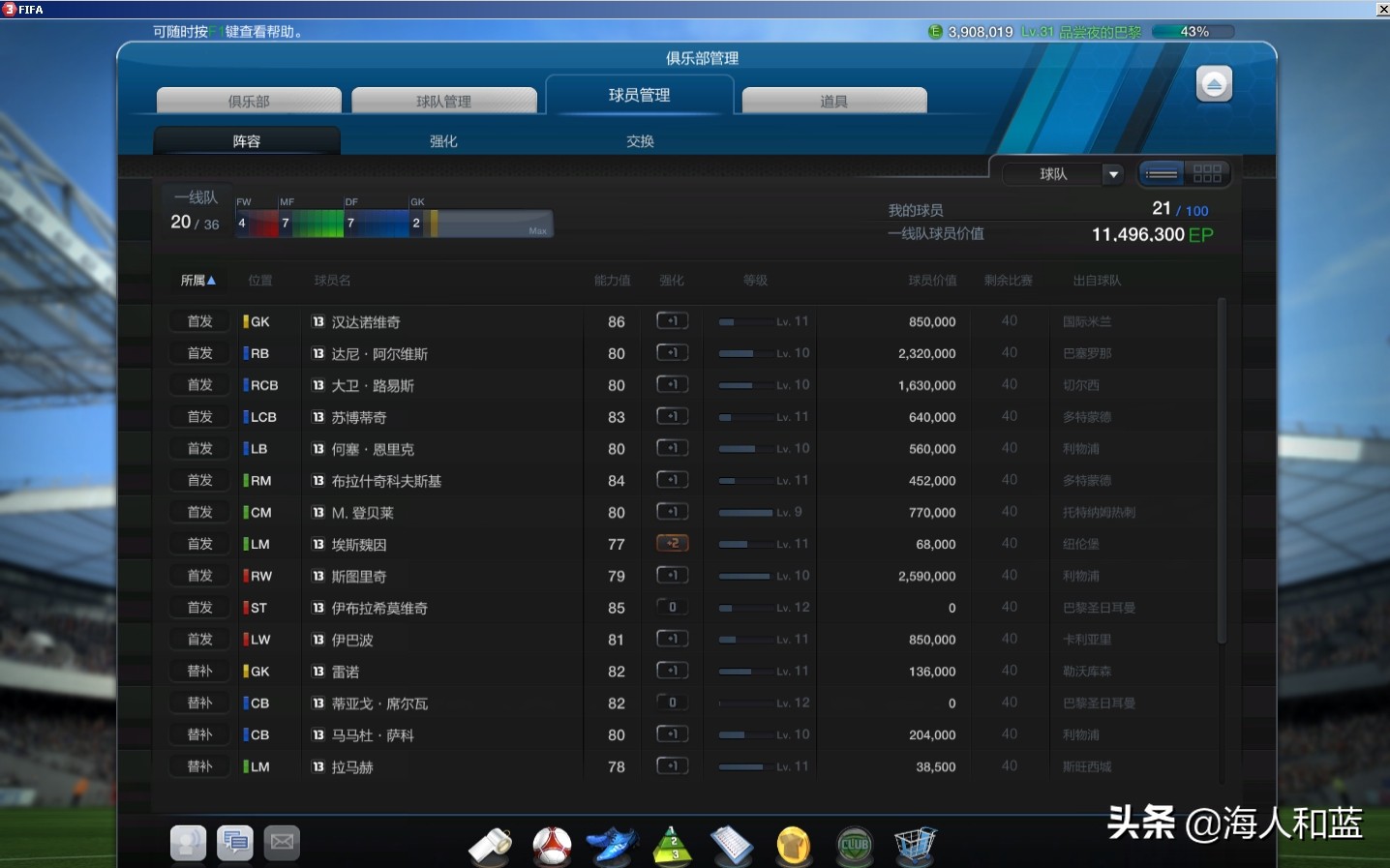Open the 球队 dropdown menu
The image size is (1390, 868).
point(1064,173)
